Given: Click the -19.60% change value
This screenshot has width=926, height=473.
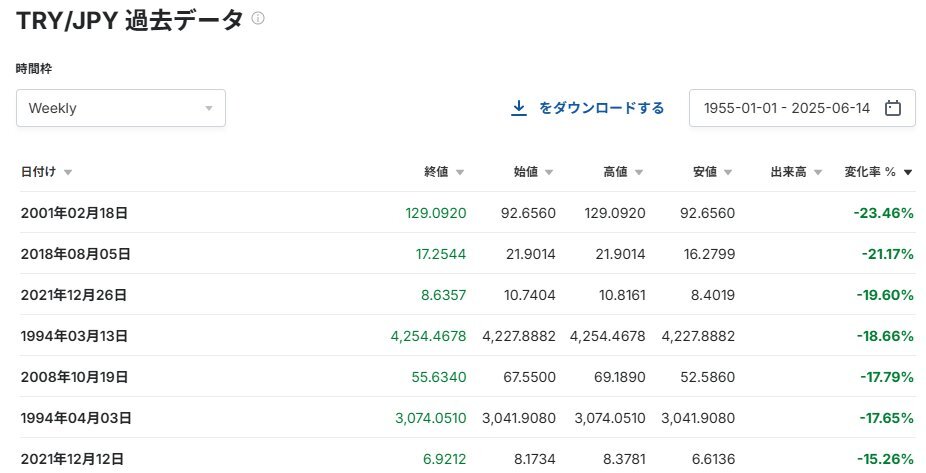Looking at the screenshot, I should coord(885,295).
